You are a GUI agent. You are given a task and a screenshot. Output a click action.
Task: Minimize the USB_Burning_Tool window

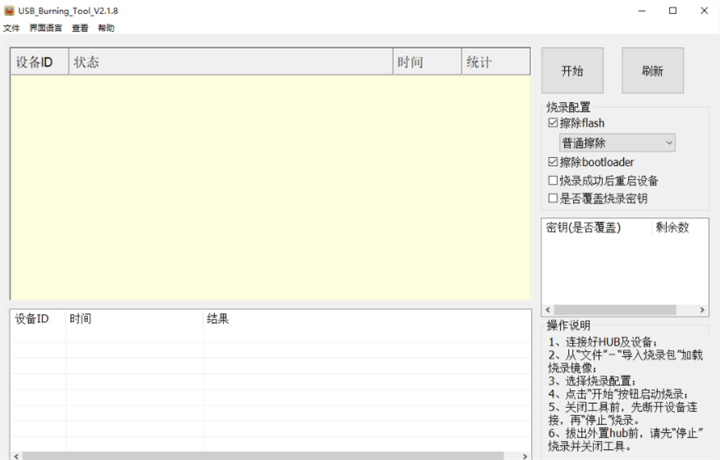pyautogui.click(x=642, y=11)
